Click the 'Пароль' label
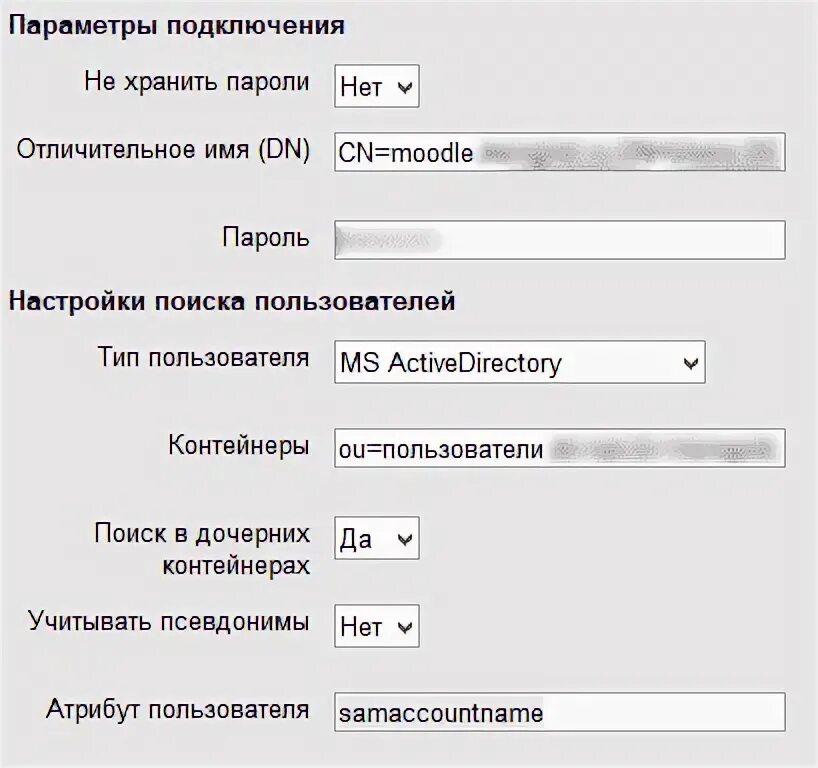The width and height of the screenshot is (818, 768). pos(266,237)
